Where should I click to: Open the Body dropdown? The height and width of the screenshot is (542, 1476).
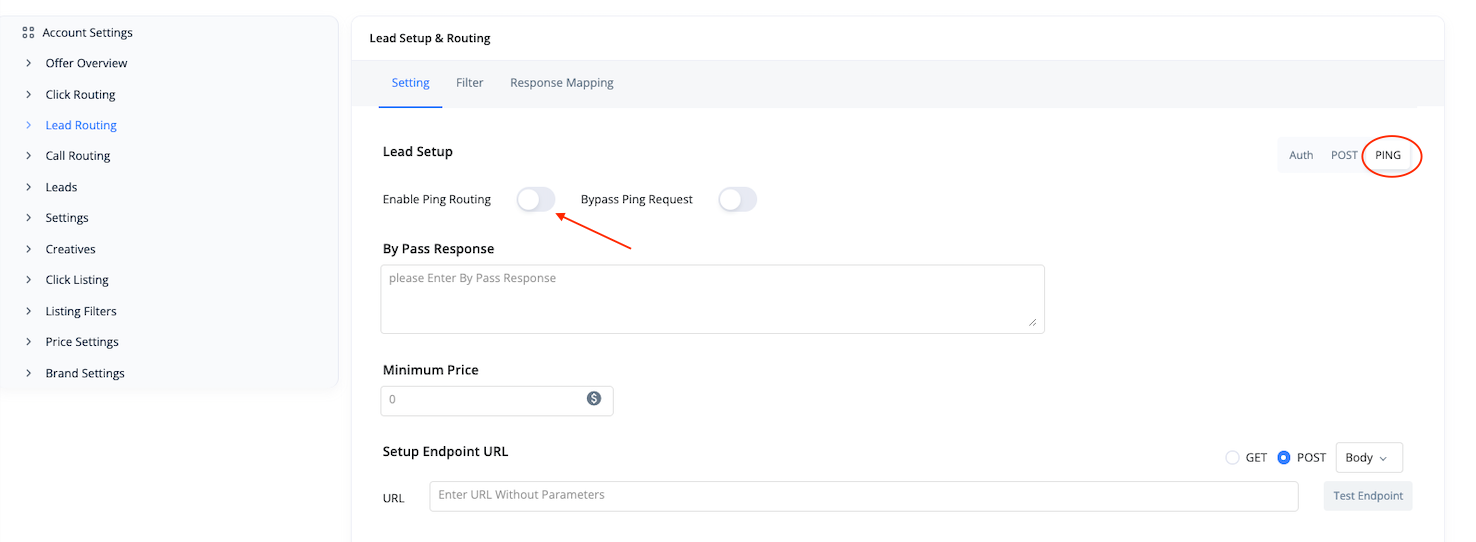(1368, 458)
